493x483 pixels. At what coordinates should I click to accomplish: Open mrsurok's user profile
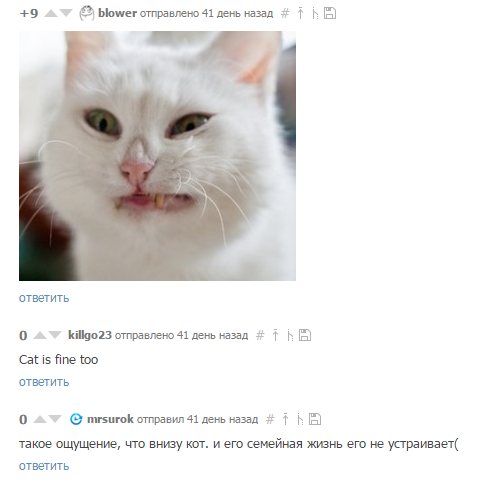point(110,419)
